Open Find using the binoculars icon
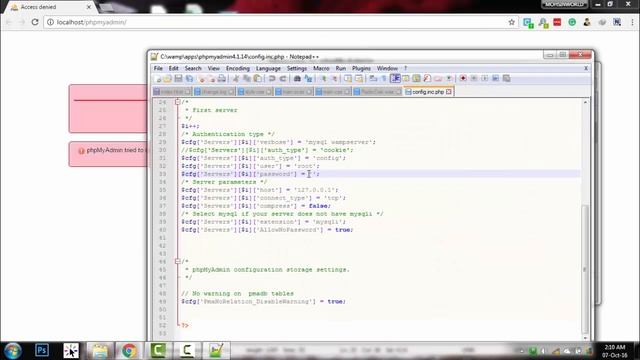Viewport: 640px width, 360px height. (x=298, y=78)
